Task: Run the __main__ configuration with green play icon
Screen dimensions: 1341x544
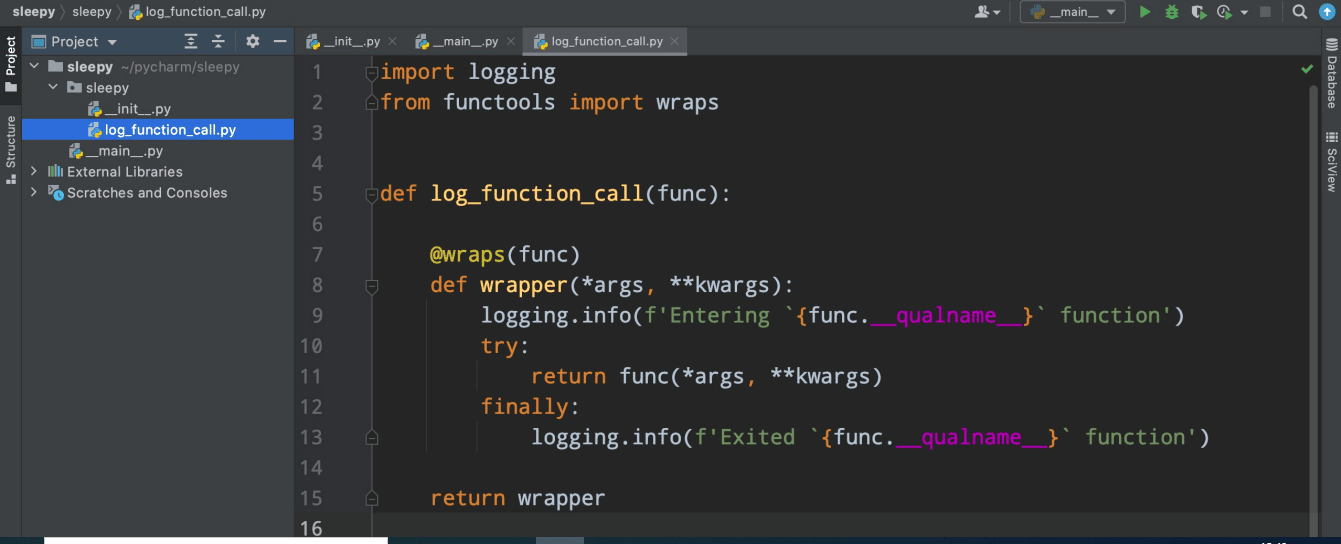Action: tap(1145, 12)
